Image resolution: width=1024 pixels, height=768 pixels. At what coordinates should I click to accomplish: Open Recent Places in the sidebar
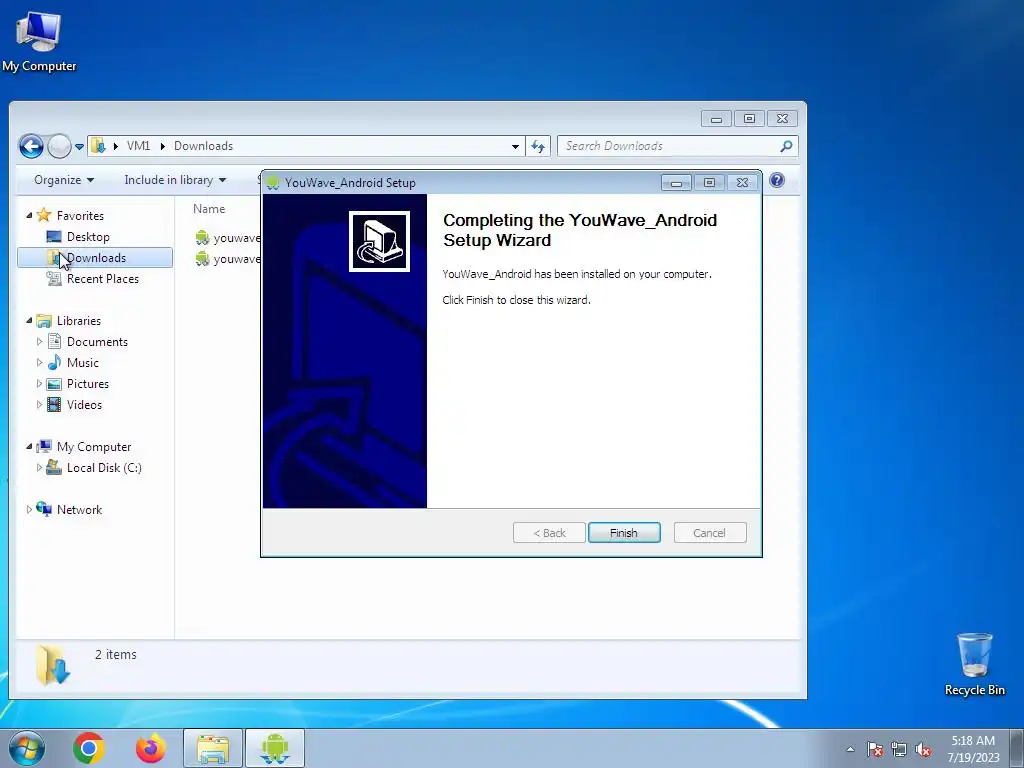coord(103,279)
